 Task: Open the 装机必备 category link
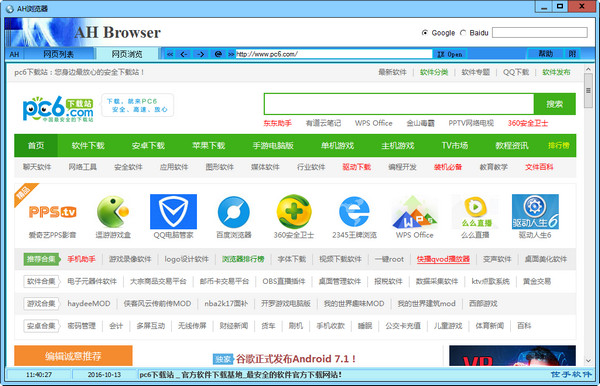[448, 167]
